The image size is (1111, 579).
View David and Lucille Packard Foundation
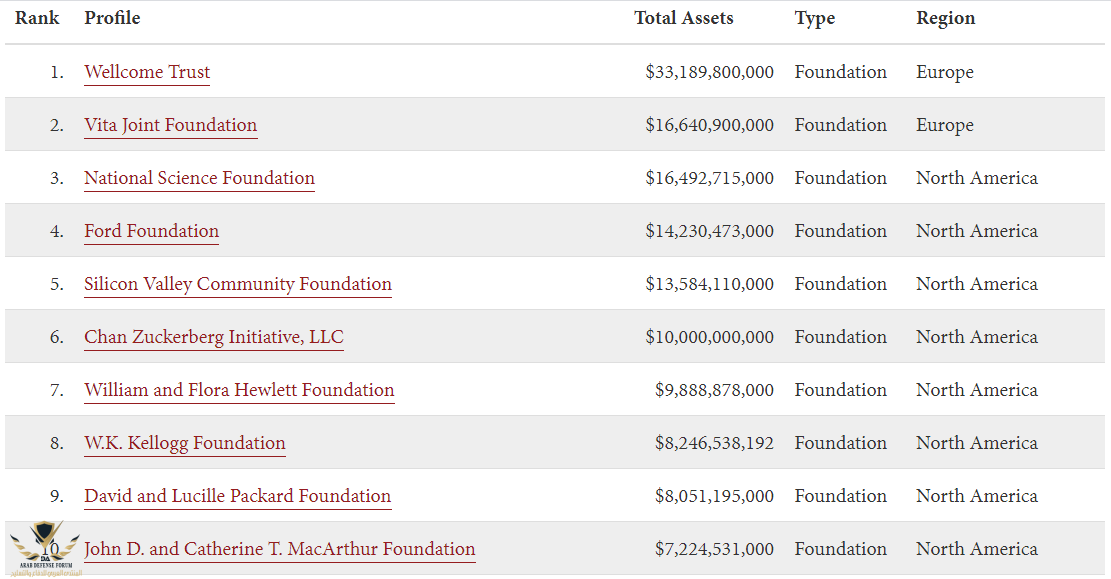coord(237,496)
